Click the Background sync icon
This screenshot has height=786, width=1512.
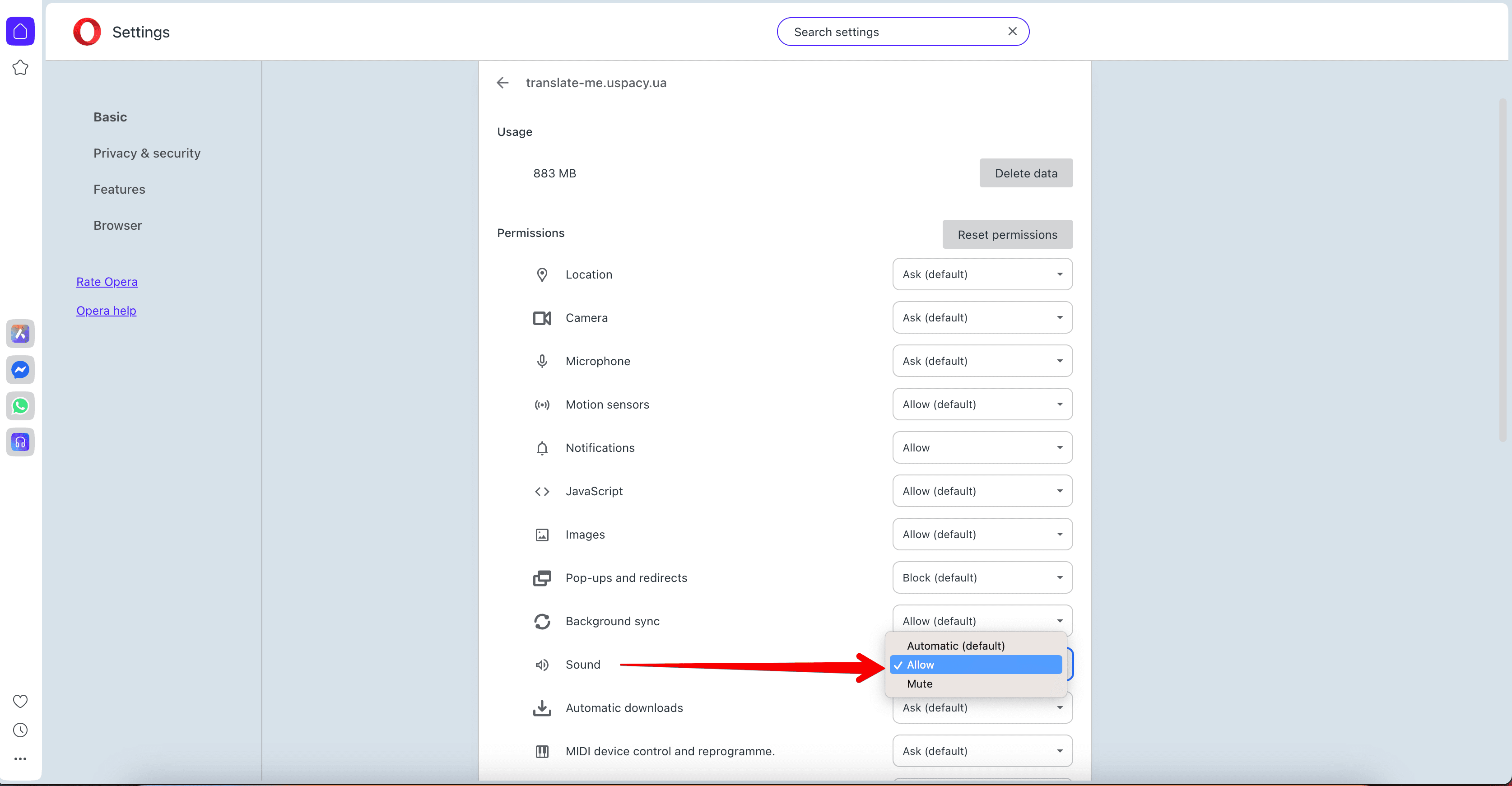[542, 621]
